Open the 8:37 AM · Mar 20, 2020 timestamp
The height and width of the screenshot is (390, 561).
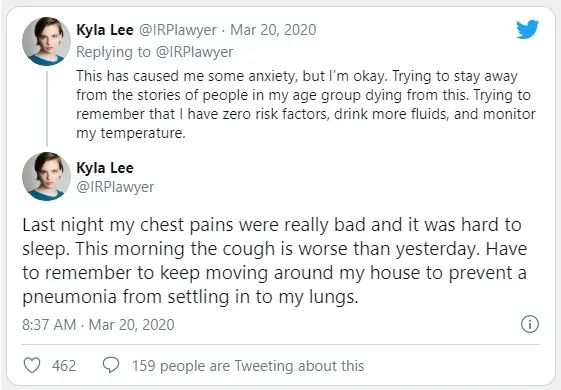tap(98, 325)
